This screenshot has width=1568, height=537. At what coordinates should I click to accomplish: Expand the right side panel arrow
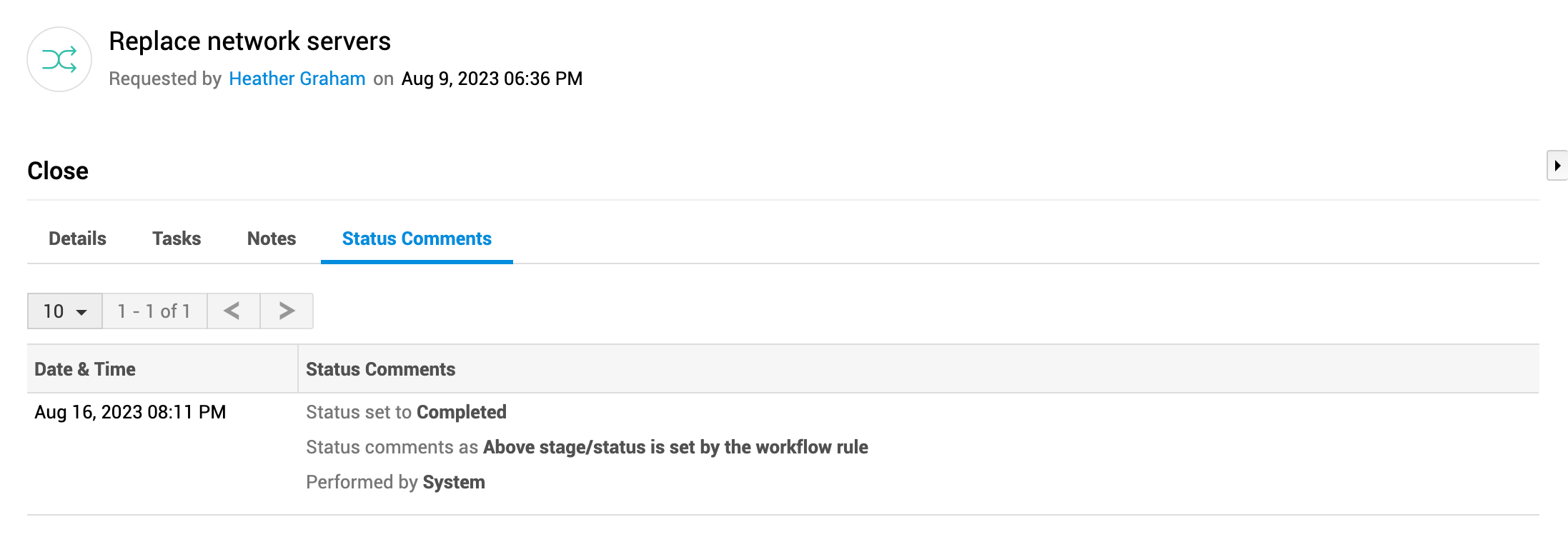[x=1557, y=166]
